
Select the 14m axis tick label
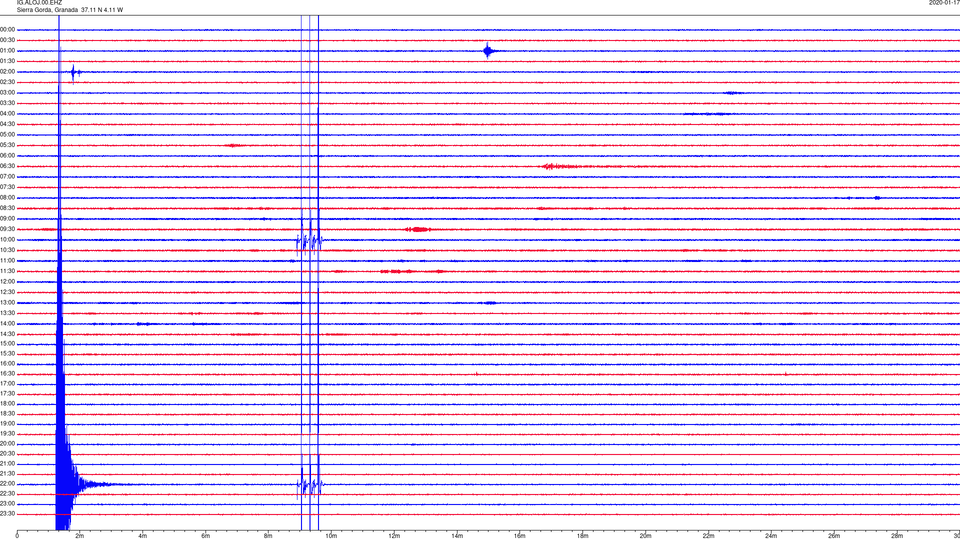457,536
